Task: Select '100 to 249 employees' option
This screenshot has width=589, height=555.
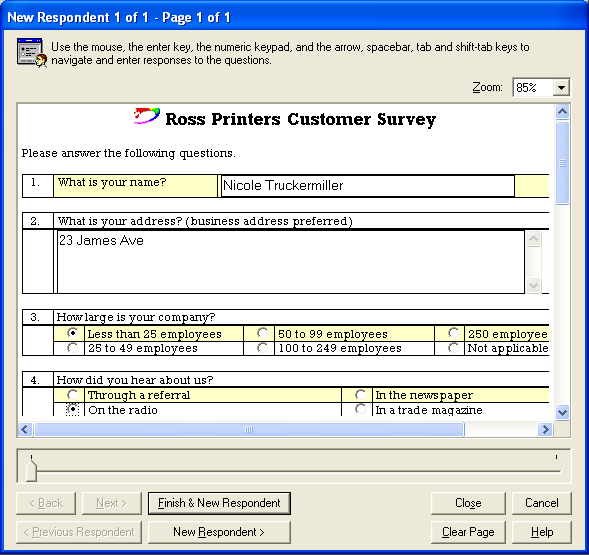Action: [x=263, y=348]
